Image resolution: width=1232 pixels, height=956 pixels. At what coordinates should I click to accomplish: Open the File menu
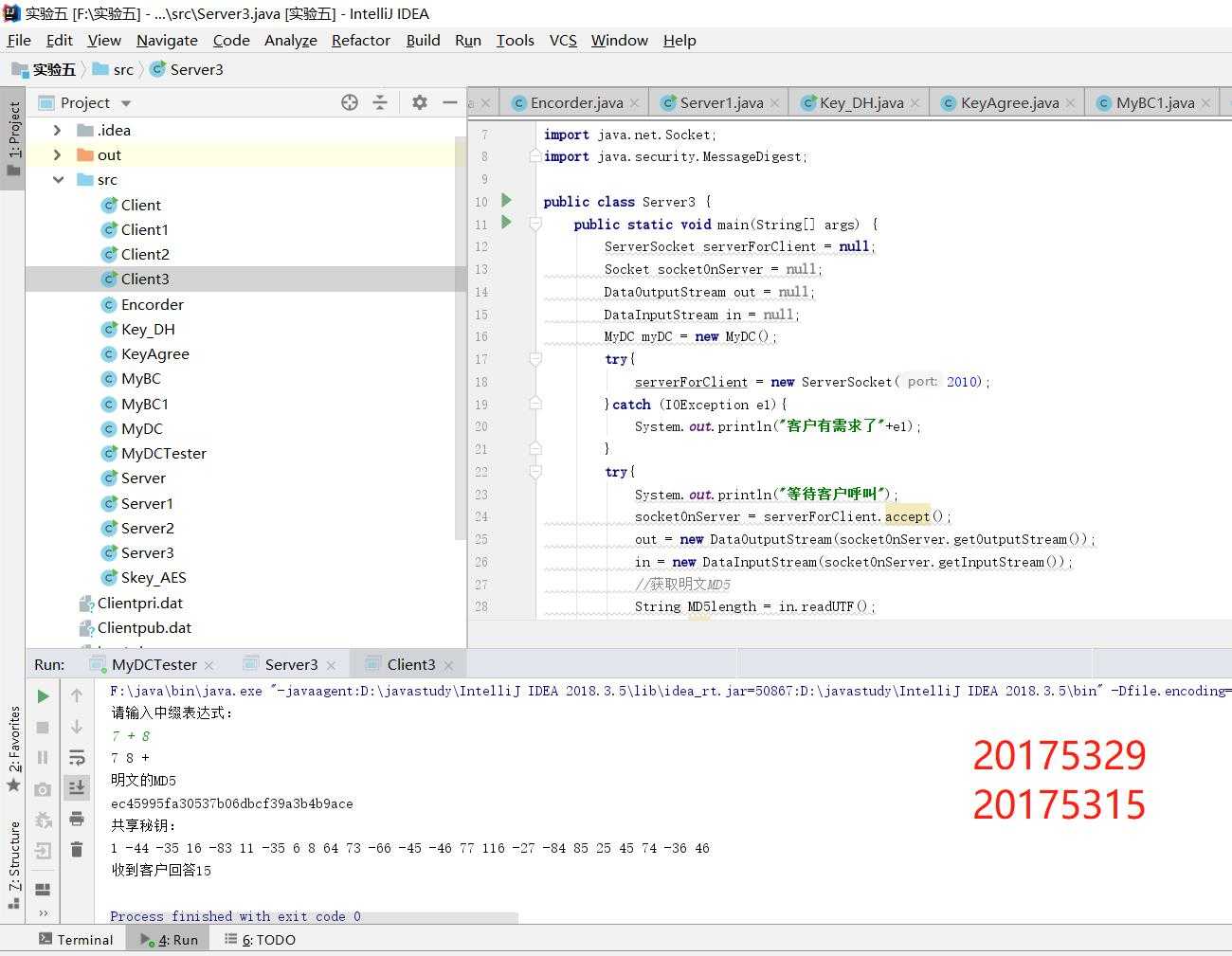[x=19, y=40]
